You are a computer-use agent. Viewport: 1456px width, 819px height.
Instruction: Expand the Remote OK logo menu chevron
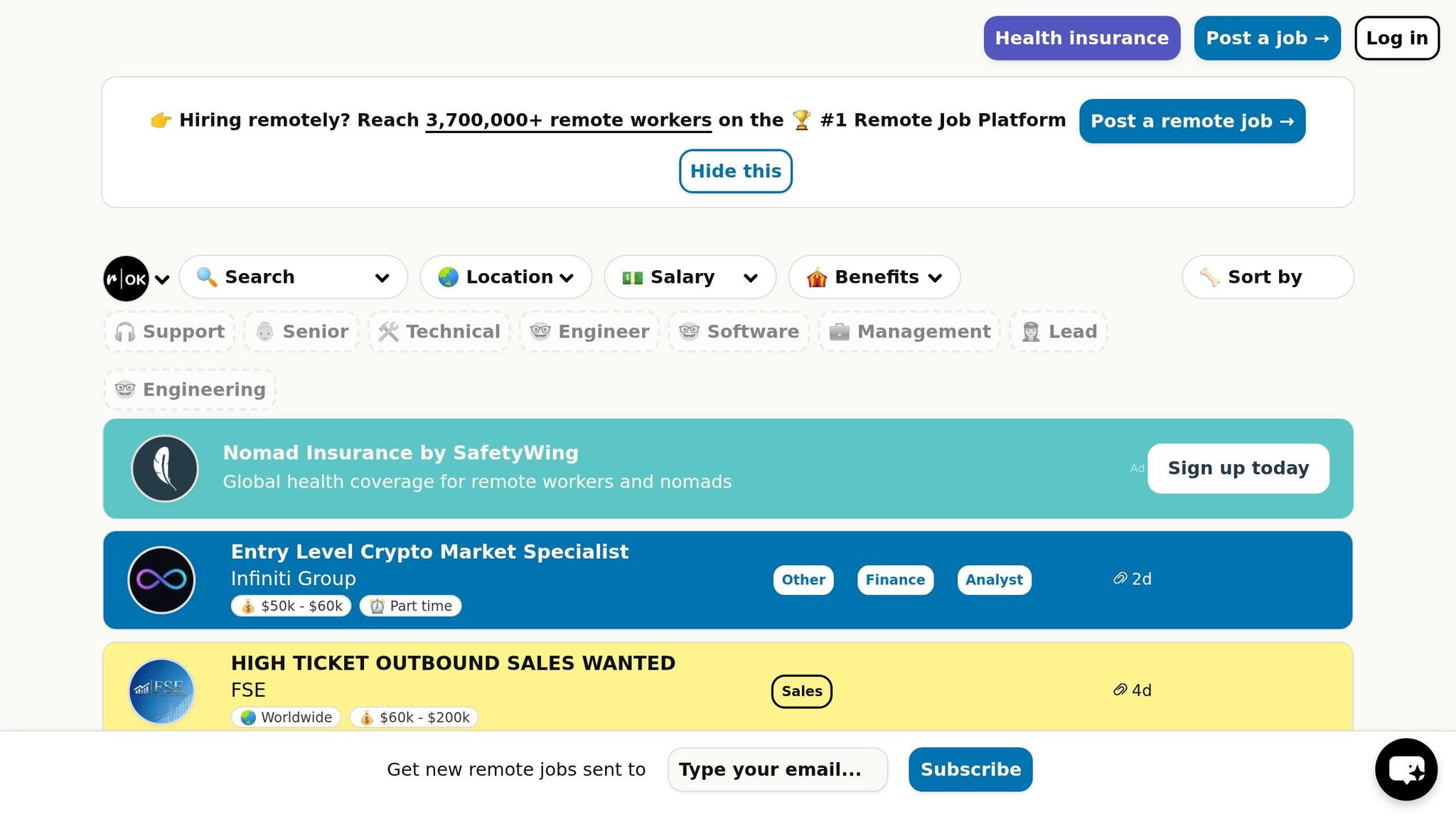point(162,279)
